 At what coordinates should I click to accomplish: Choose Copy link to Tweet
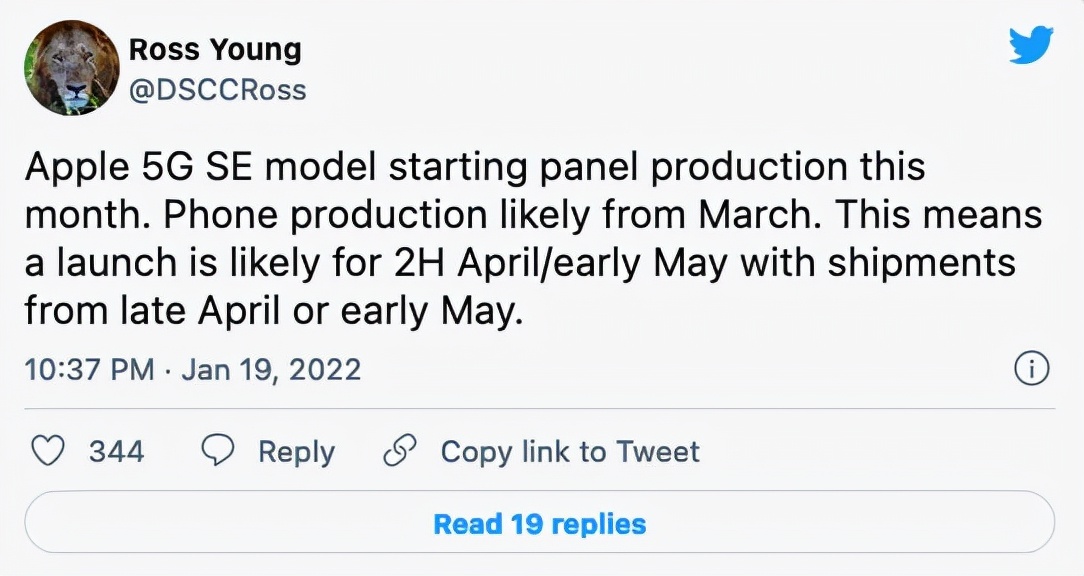pos(570,452)
